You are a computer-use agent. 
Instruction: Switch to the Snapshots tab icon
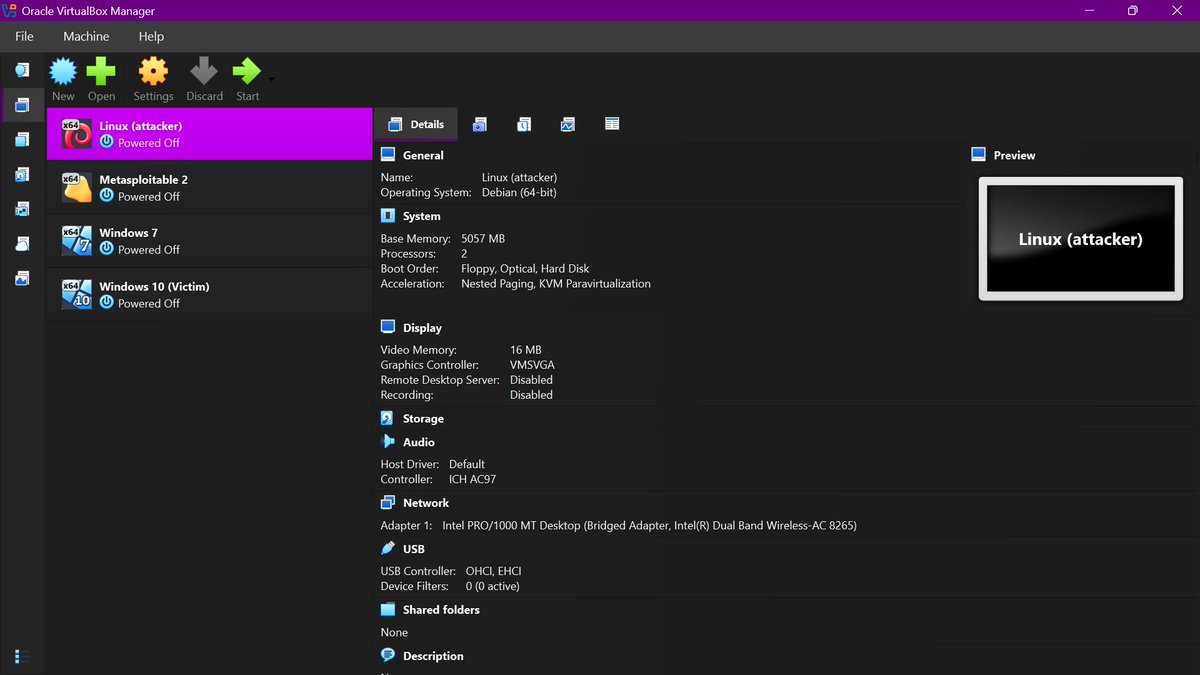click(480, 124)
